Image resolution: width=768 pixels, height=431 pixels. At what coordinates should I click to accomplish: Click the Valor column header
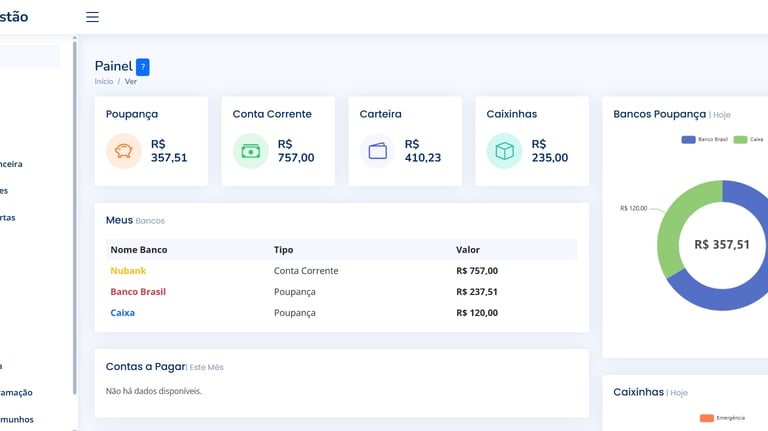pos(468,250)
